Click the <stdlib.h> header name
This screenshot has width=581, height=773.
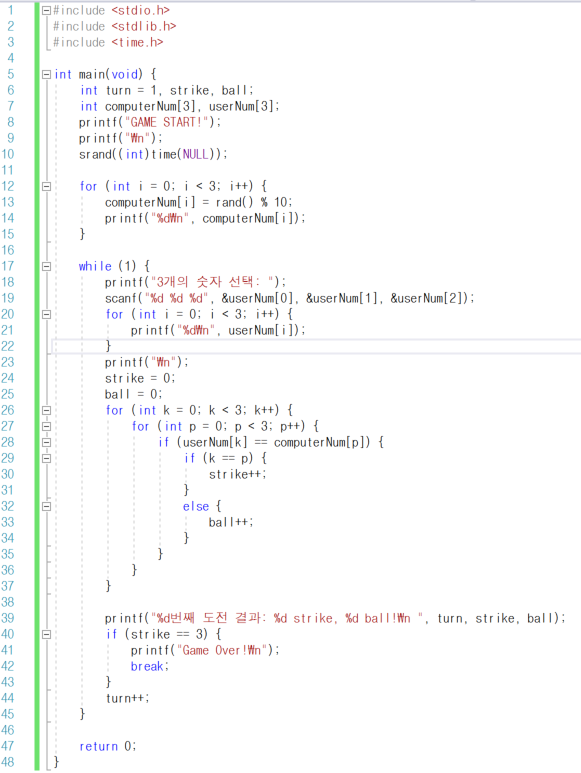click(143, 26)
